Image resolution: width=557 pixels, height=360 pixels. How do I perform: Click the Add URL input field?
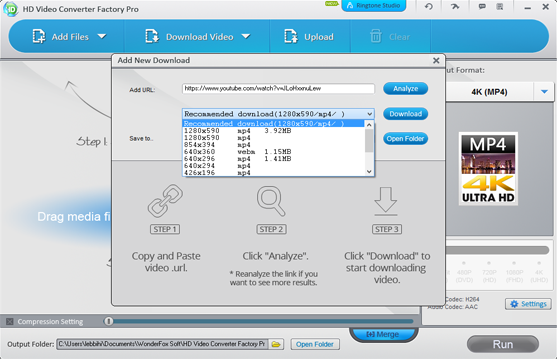[278, 88]
